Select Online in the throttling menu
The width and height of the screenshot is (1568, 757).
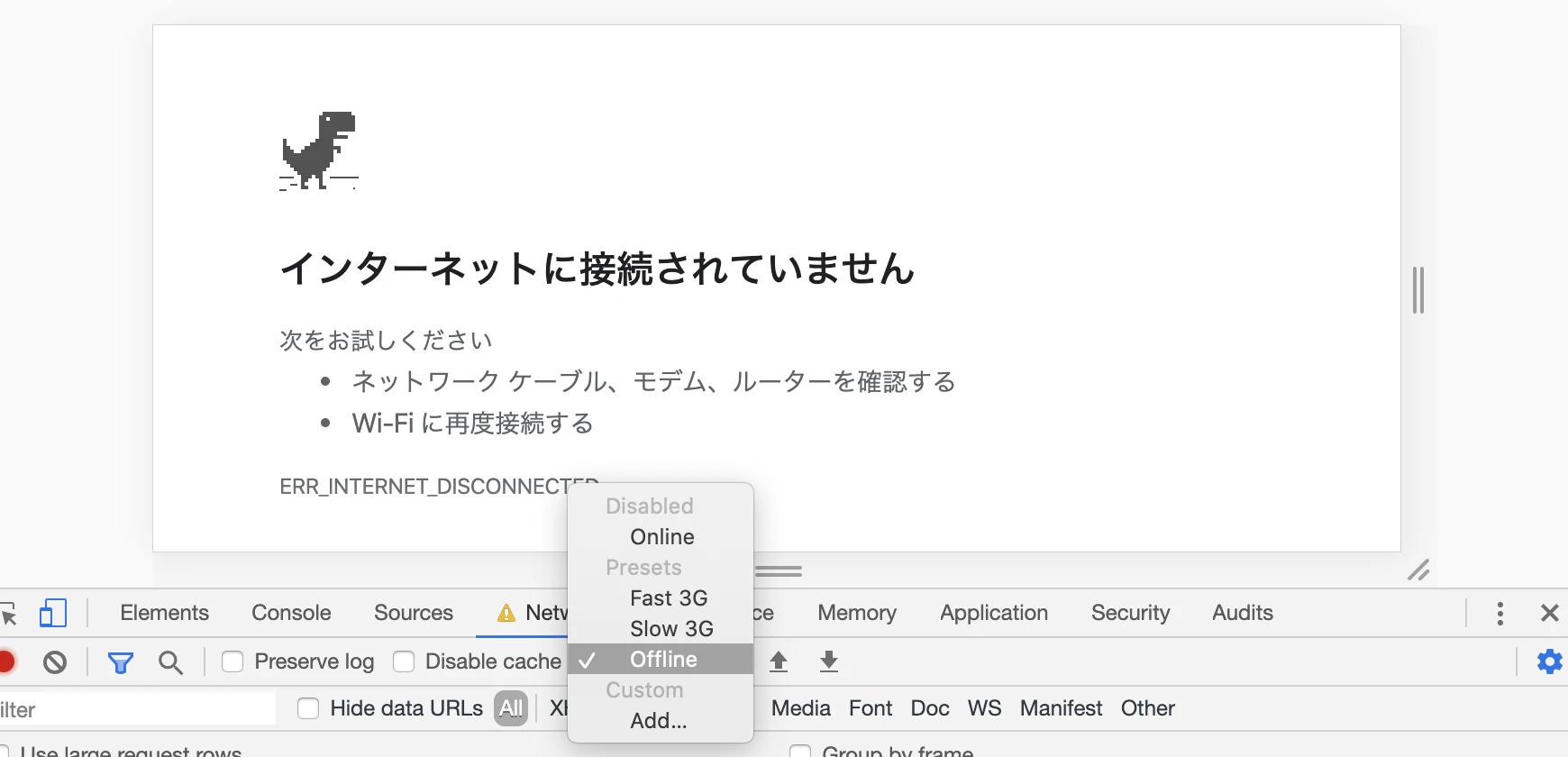[661, 537]
